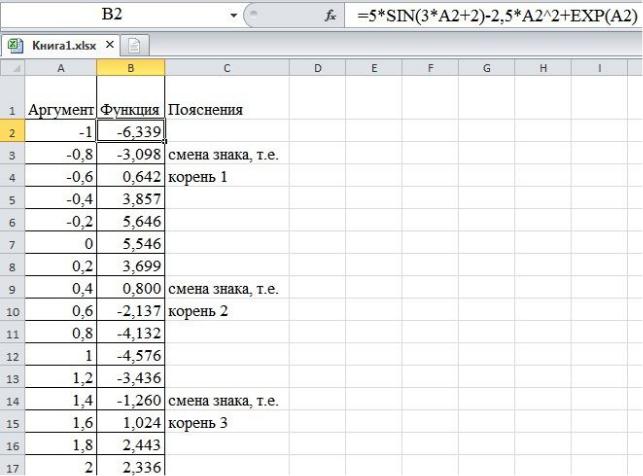643x476 pixels.
Task: Select cell with value -3,098
Action: 131,154
